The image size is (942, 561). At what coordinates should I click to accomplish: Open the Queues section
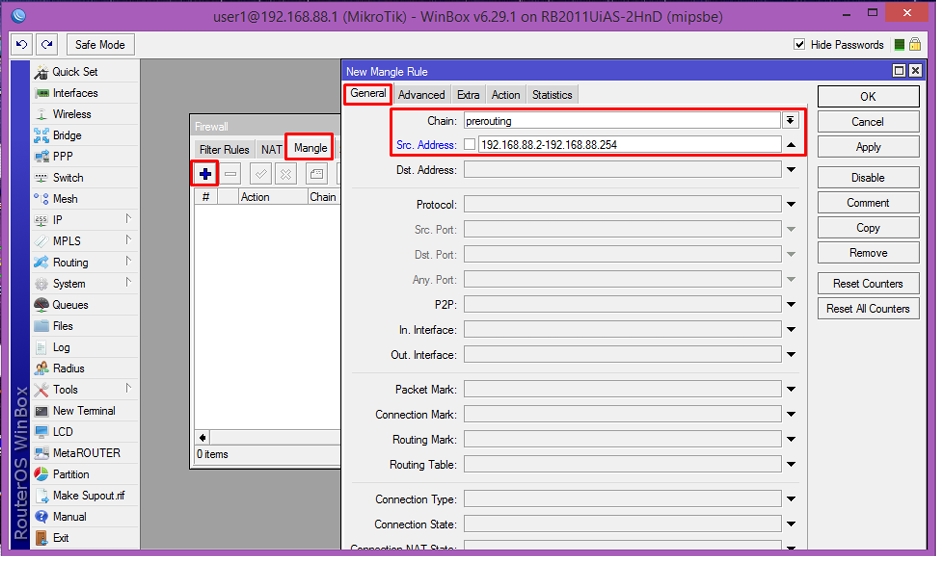point(70,305)
